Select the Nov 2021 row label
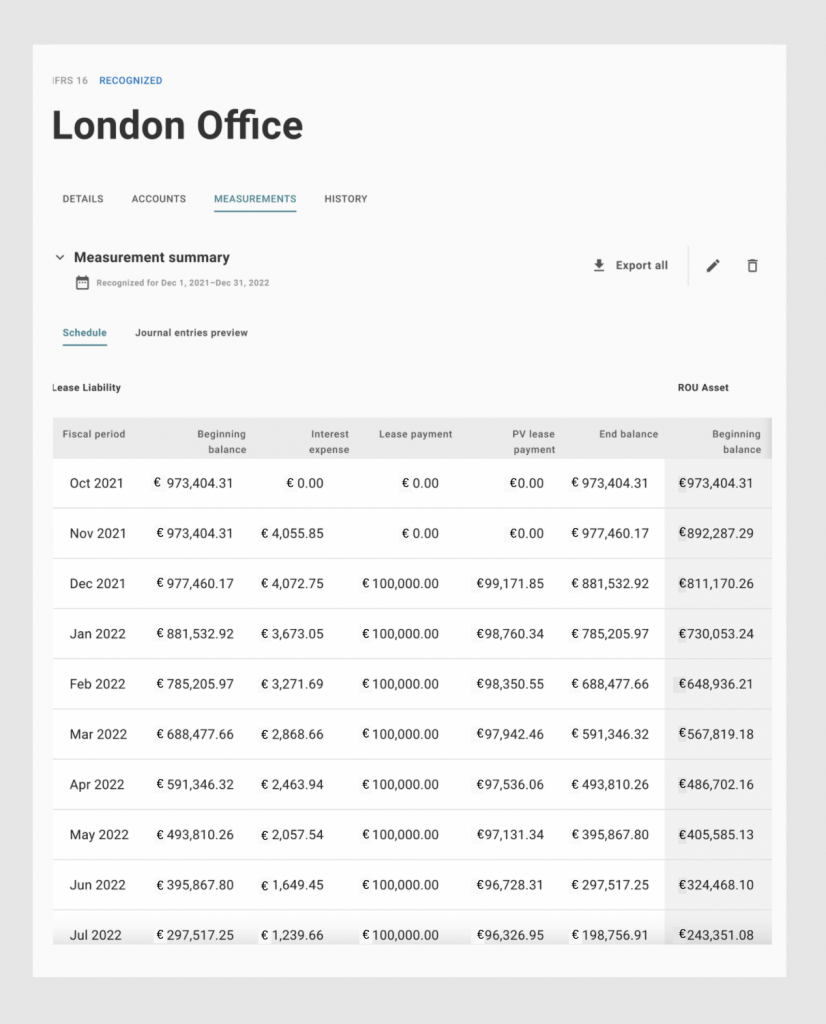 98,534
